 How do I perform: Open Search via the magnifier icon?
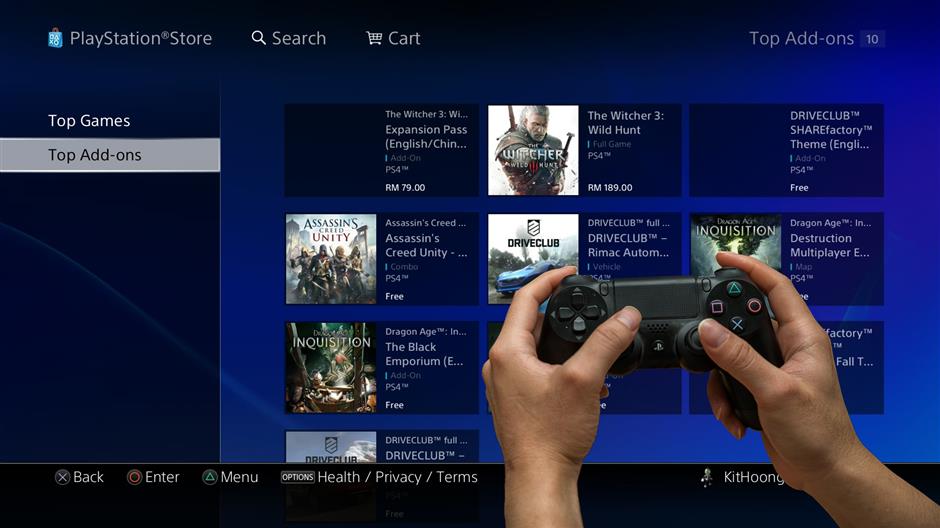coord(259,38)
